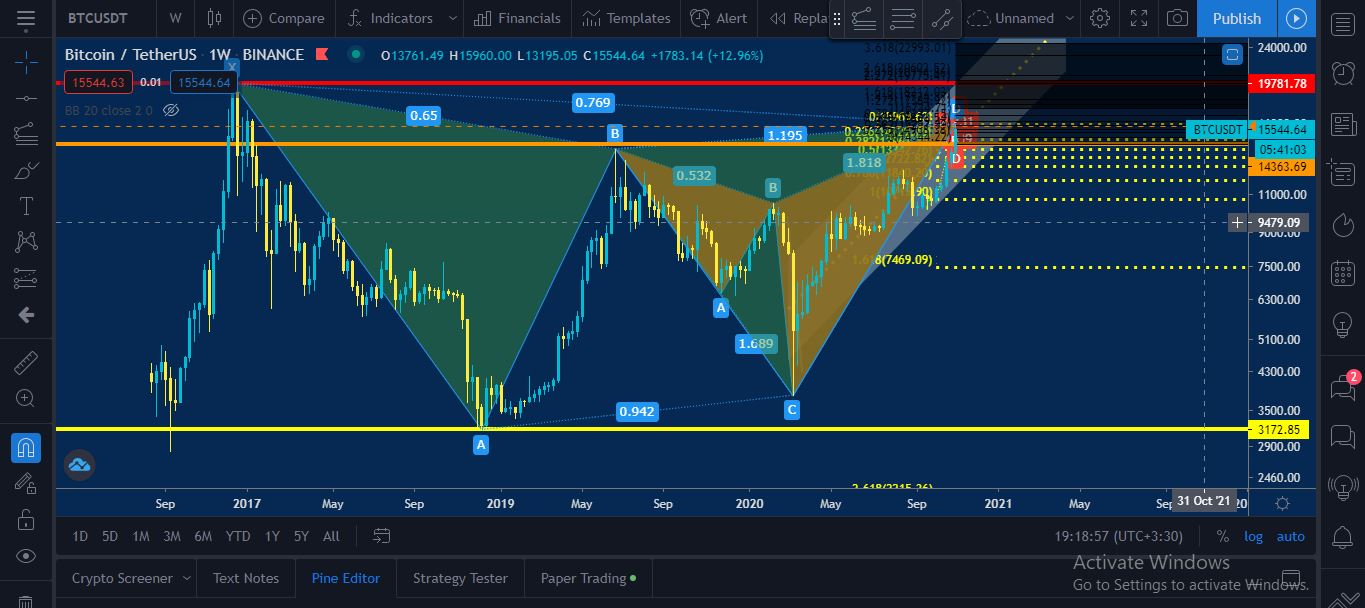Open prediction and measurement tools

point(26,278)
